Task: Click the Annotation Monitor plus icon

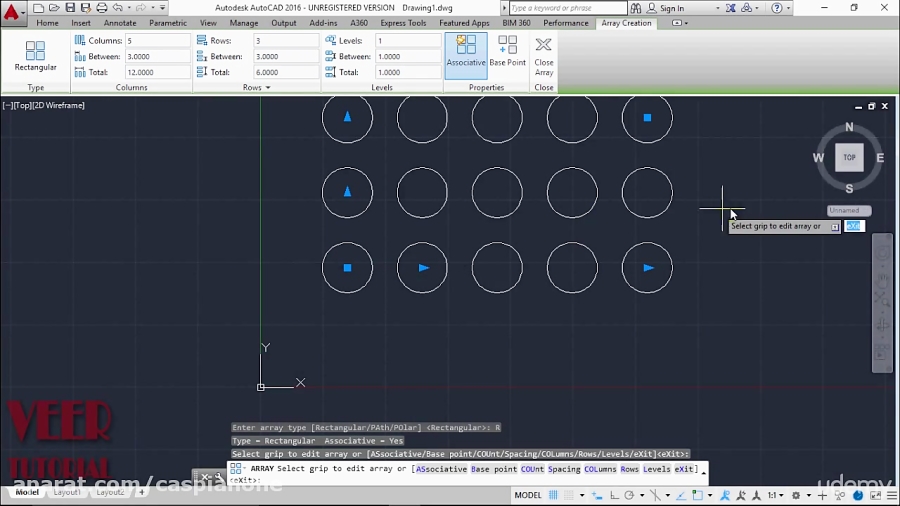Action: click(x=823, y=495)
